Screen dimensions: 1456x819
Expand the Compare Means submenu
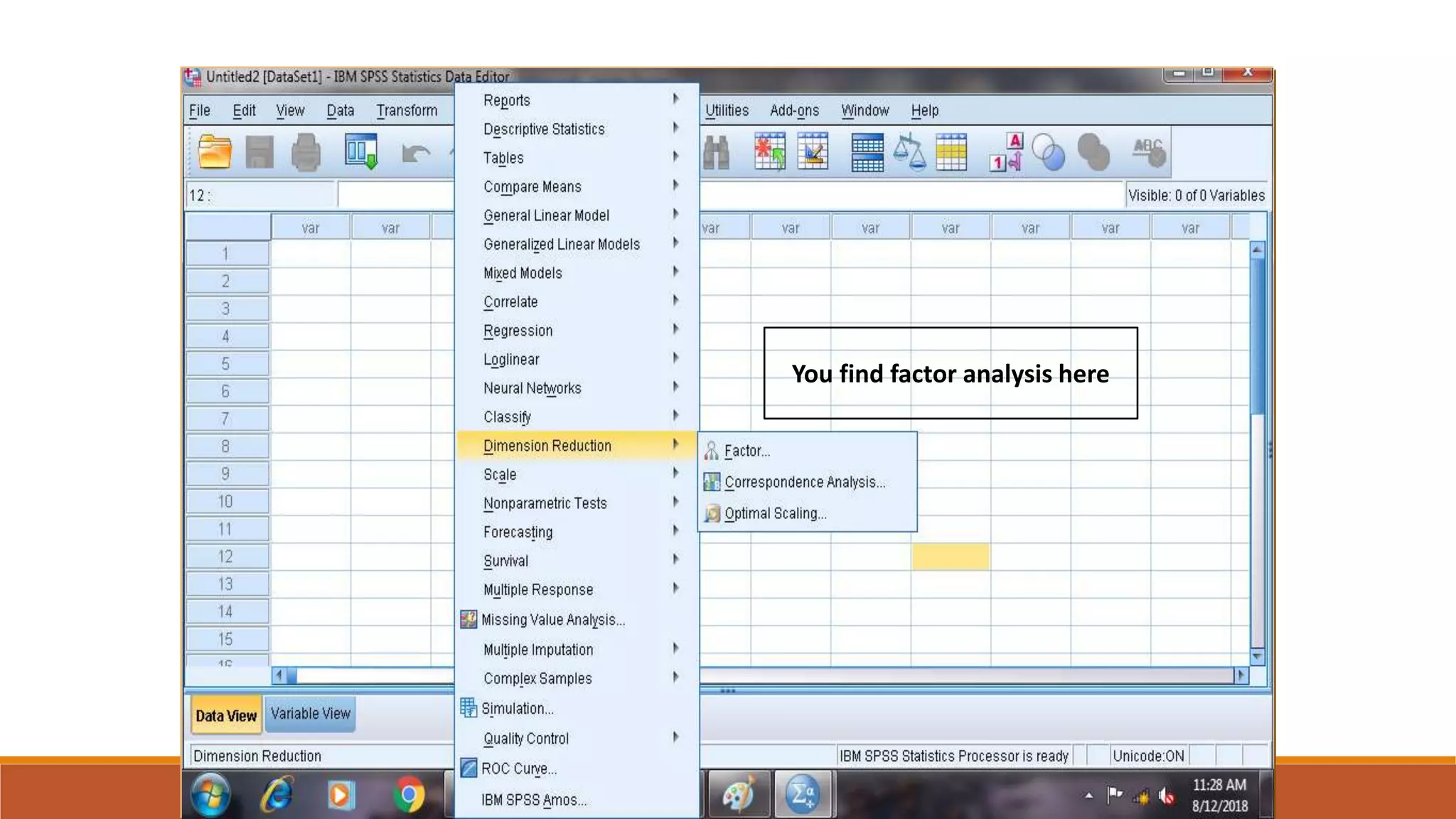[576, 187]
